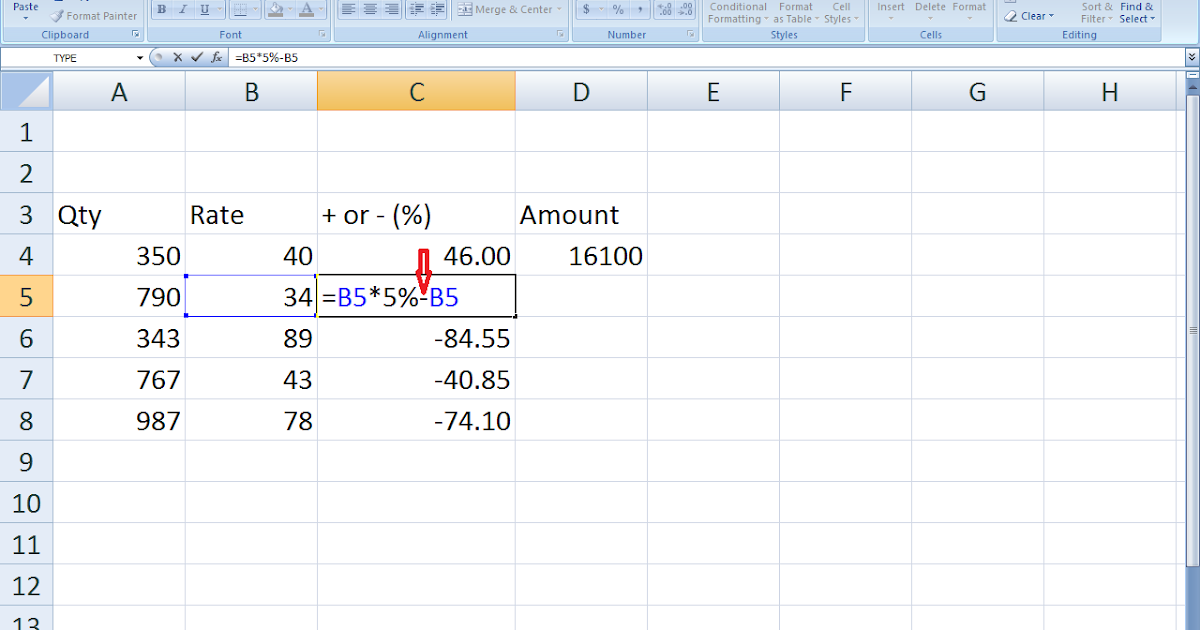Select the Format Painter tool
The width and height of the screenshot is (1200, 630).
pos(94,16)
